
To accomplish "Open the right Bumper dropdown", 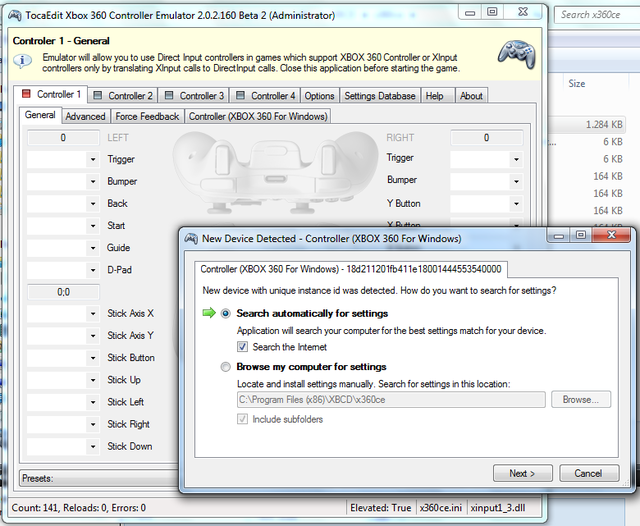I will 516,181.
